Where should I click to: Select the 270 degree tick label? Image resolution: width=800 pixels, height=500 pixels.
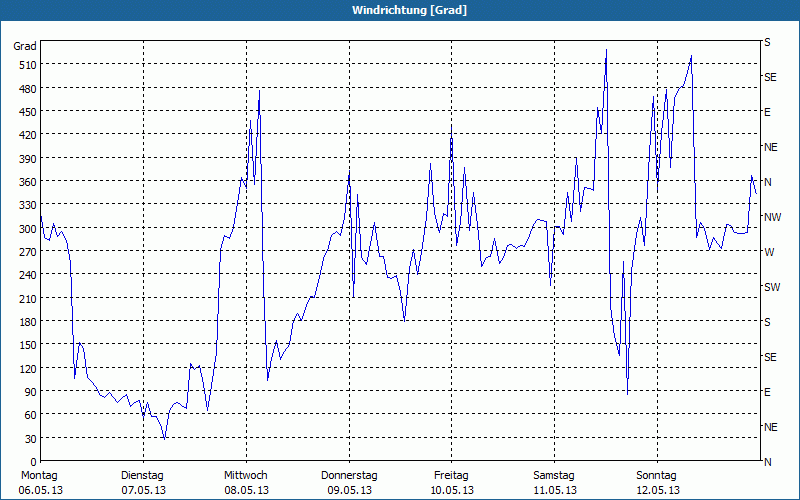coord(25,252)
